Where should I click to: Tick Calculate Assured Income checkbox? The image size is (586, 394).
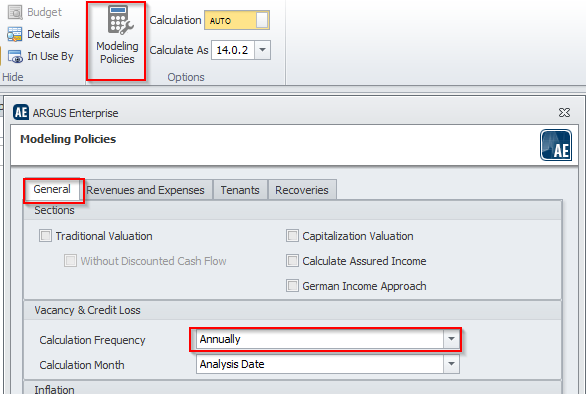[x=292, y=261]
